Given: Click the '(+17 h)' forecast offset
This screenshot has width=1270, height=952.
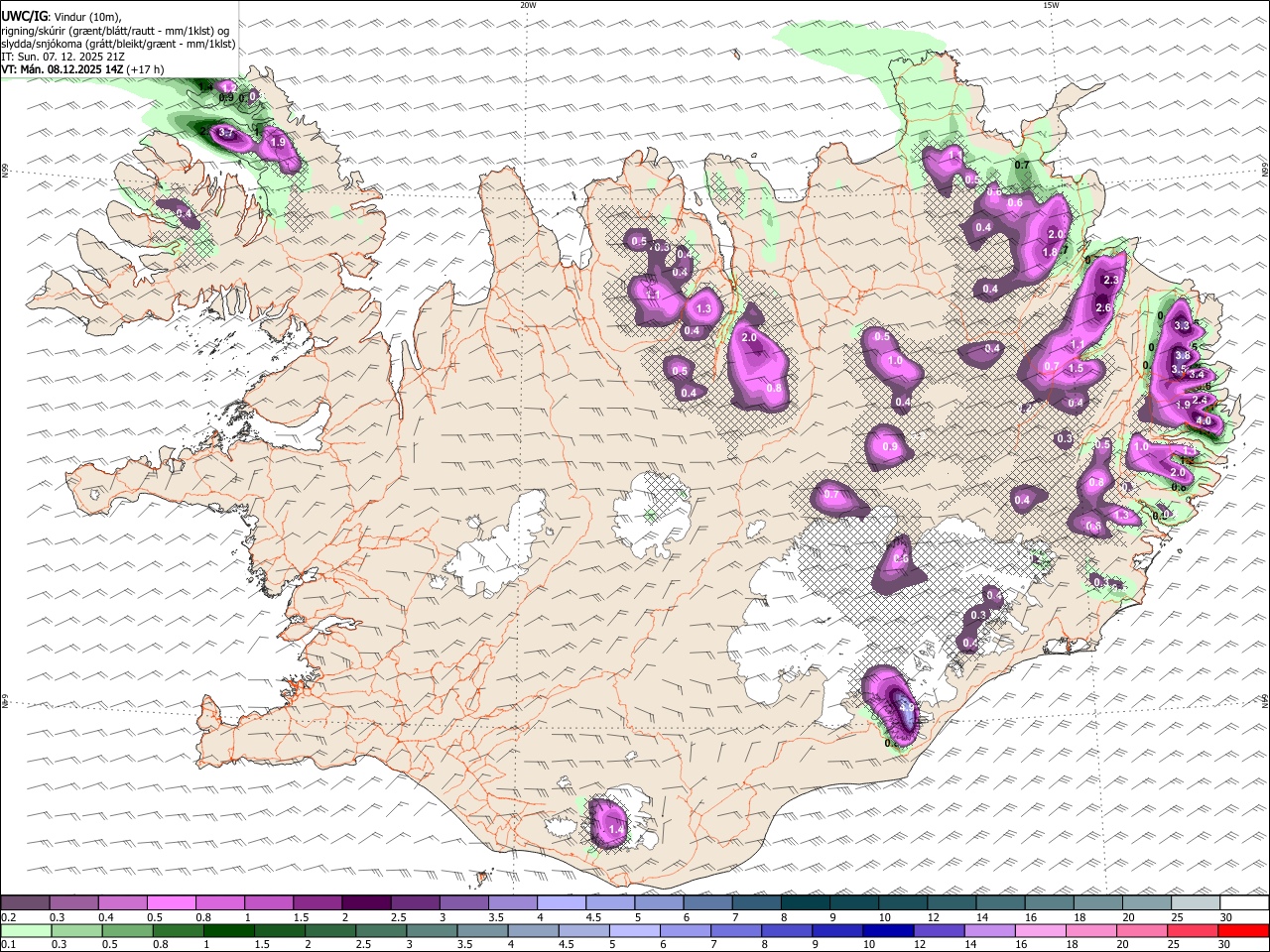Looking at the screenshot, I should pyautogui.click(x=146, y=69).
